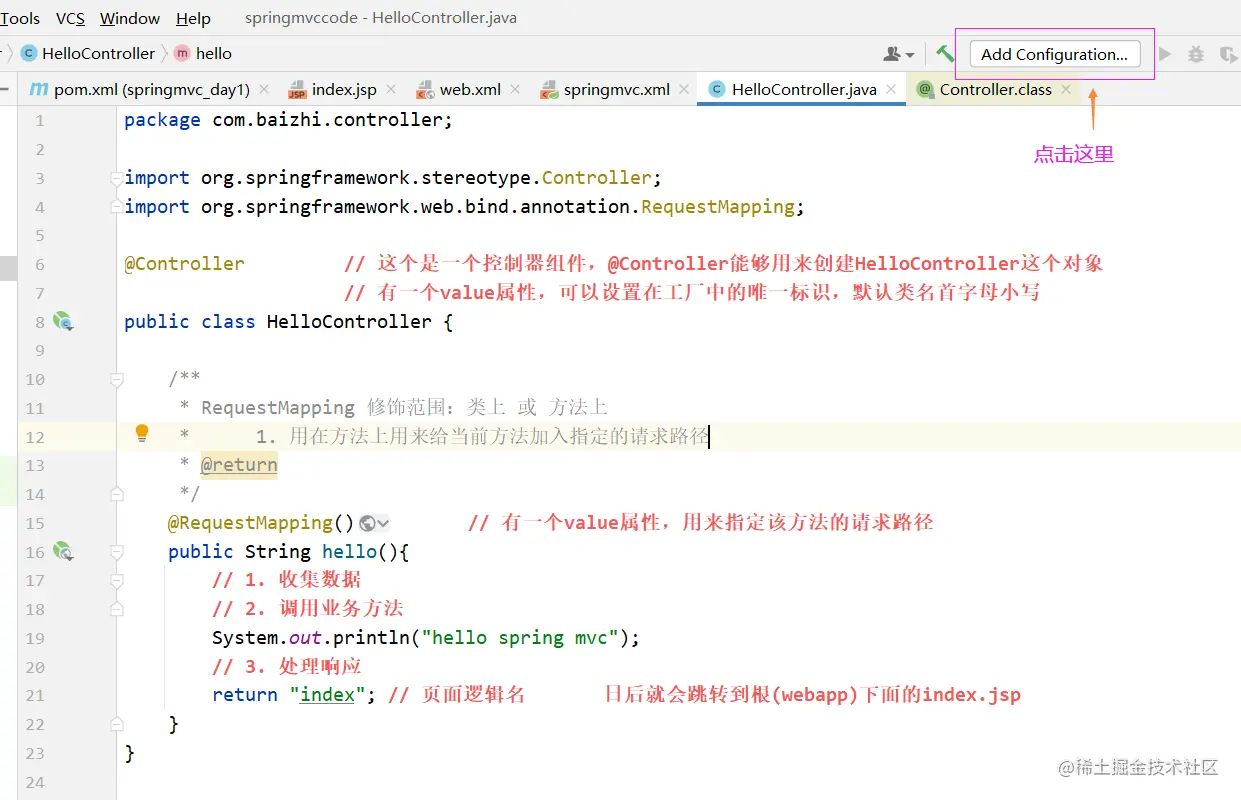This screenshot has height=800, width=1241.
Task: Click the "index" return string link
Action: [328, 694]
